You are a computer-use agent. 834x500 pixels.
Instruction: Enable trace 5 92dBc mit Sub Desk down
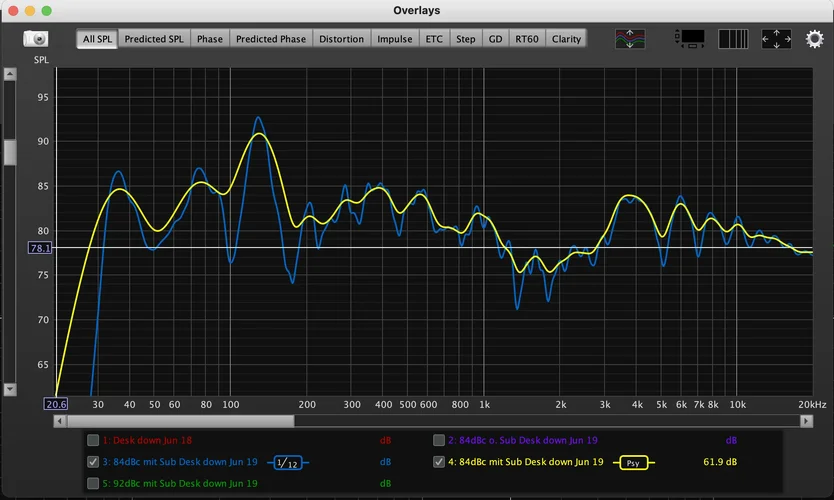pyautogui.click(x=93, y=483)
